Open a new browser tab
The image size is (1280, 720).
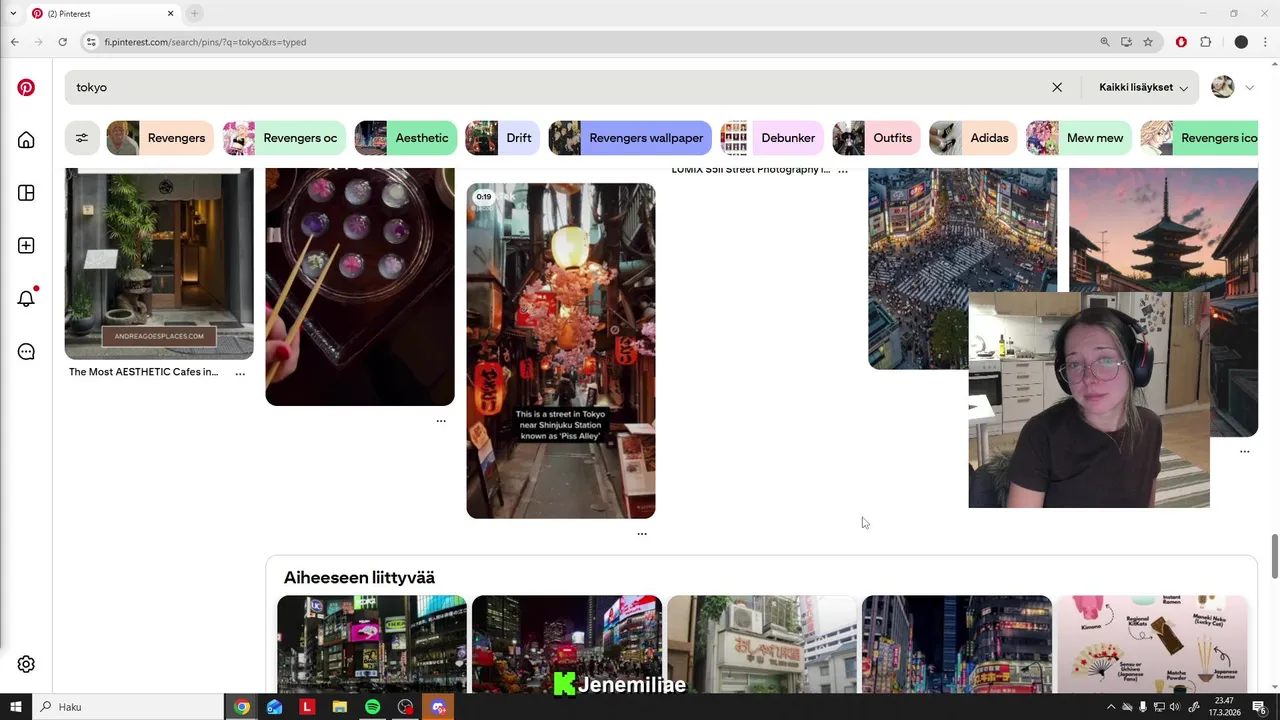click(194, 13)
